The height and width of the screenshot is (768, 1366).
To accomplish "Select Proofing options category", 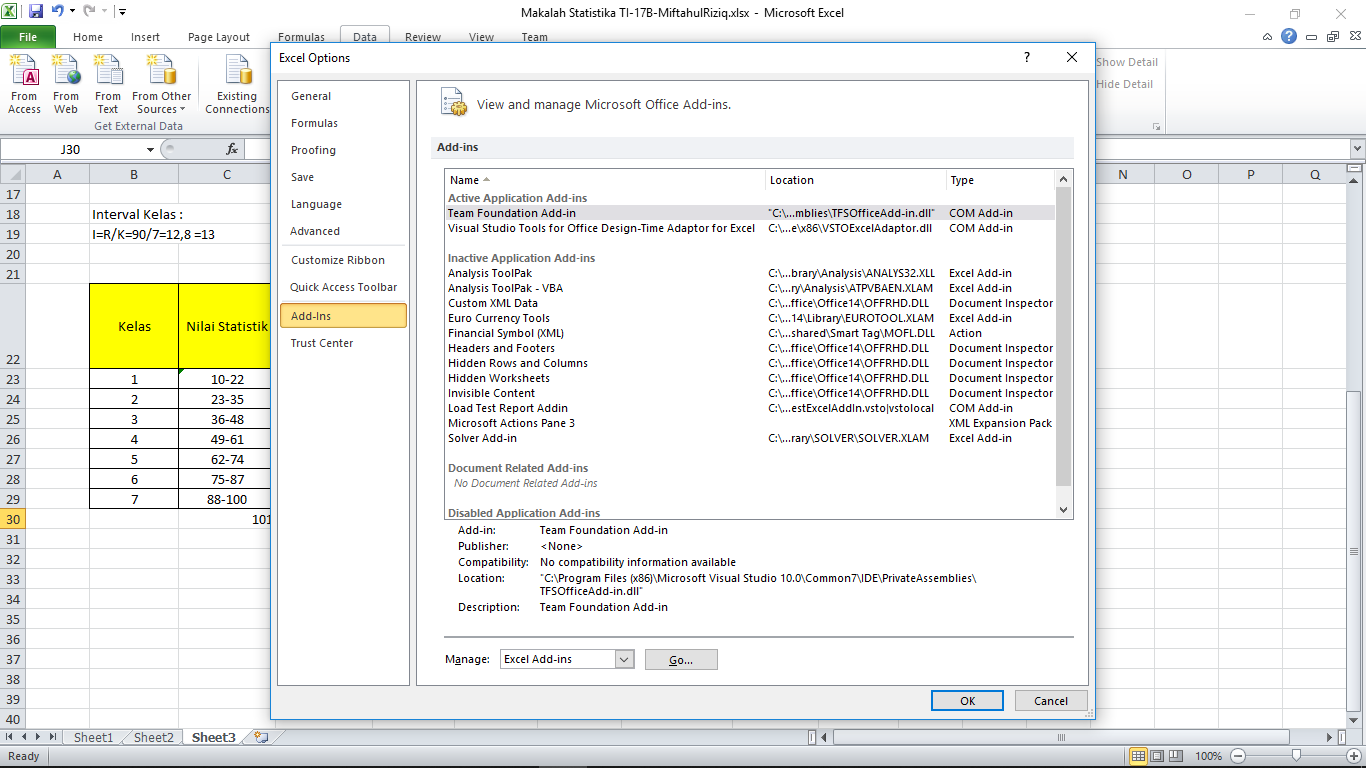I will (342, 150).
